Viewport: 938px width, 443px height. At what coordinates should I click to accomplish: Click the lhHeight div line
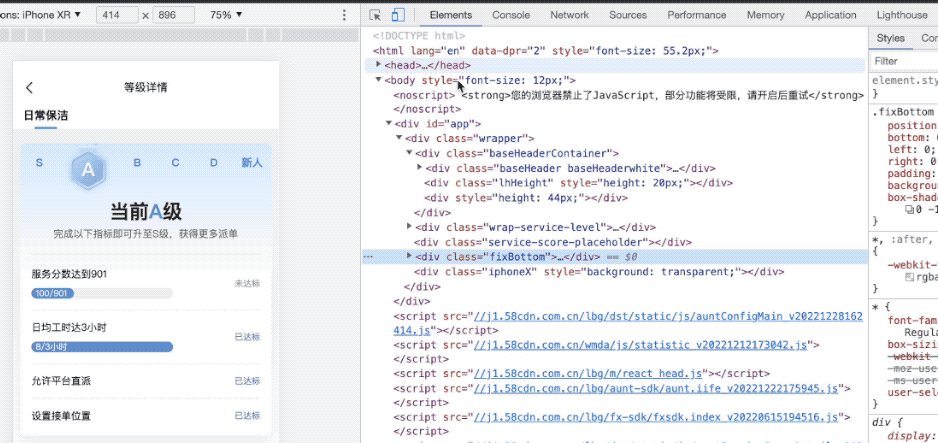578,183
